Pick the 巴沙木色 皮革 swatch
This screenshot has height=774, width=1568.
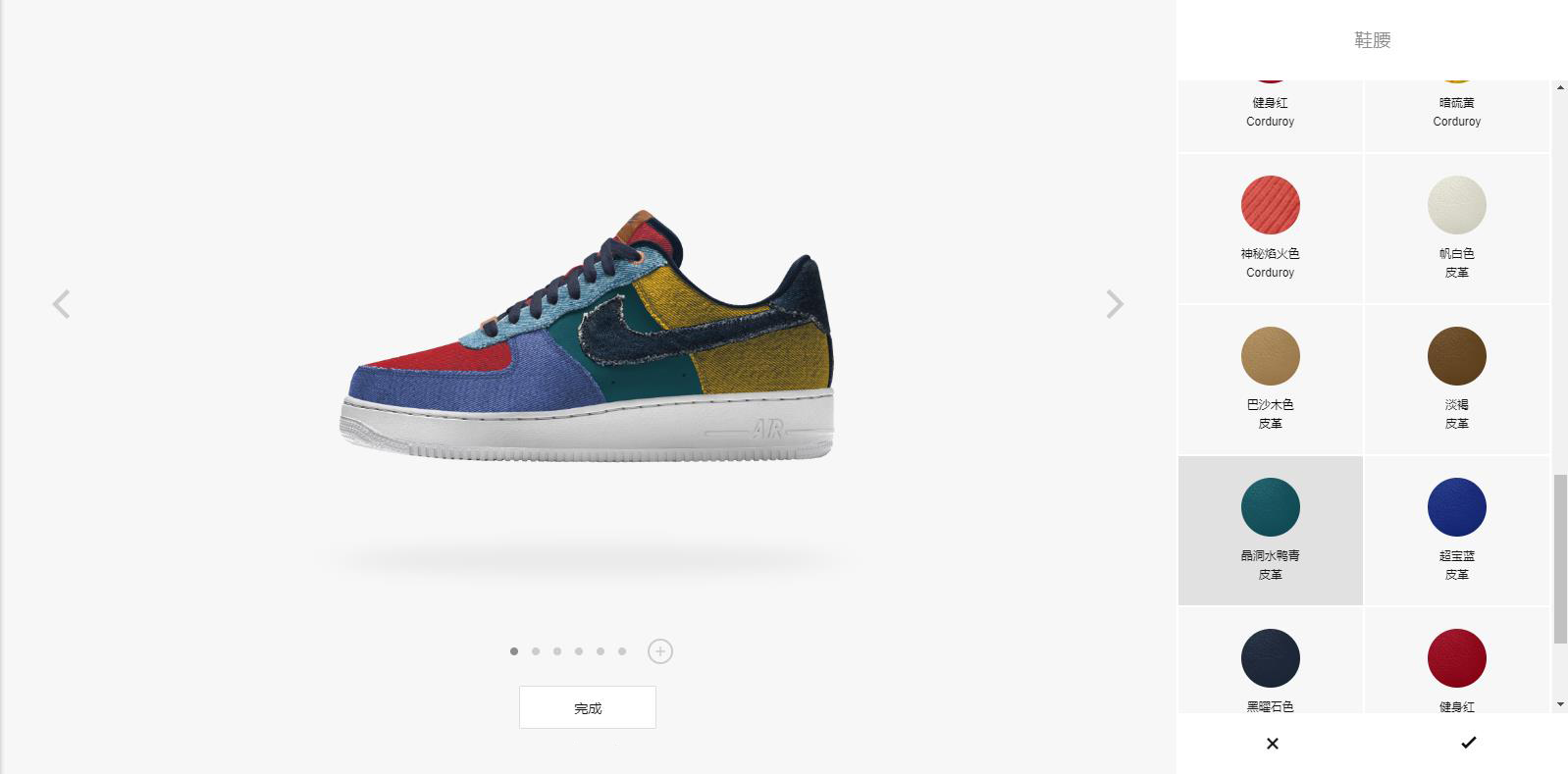[1271, 380]
